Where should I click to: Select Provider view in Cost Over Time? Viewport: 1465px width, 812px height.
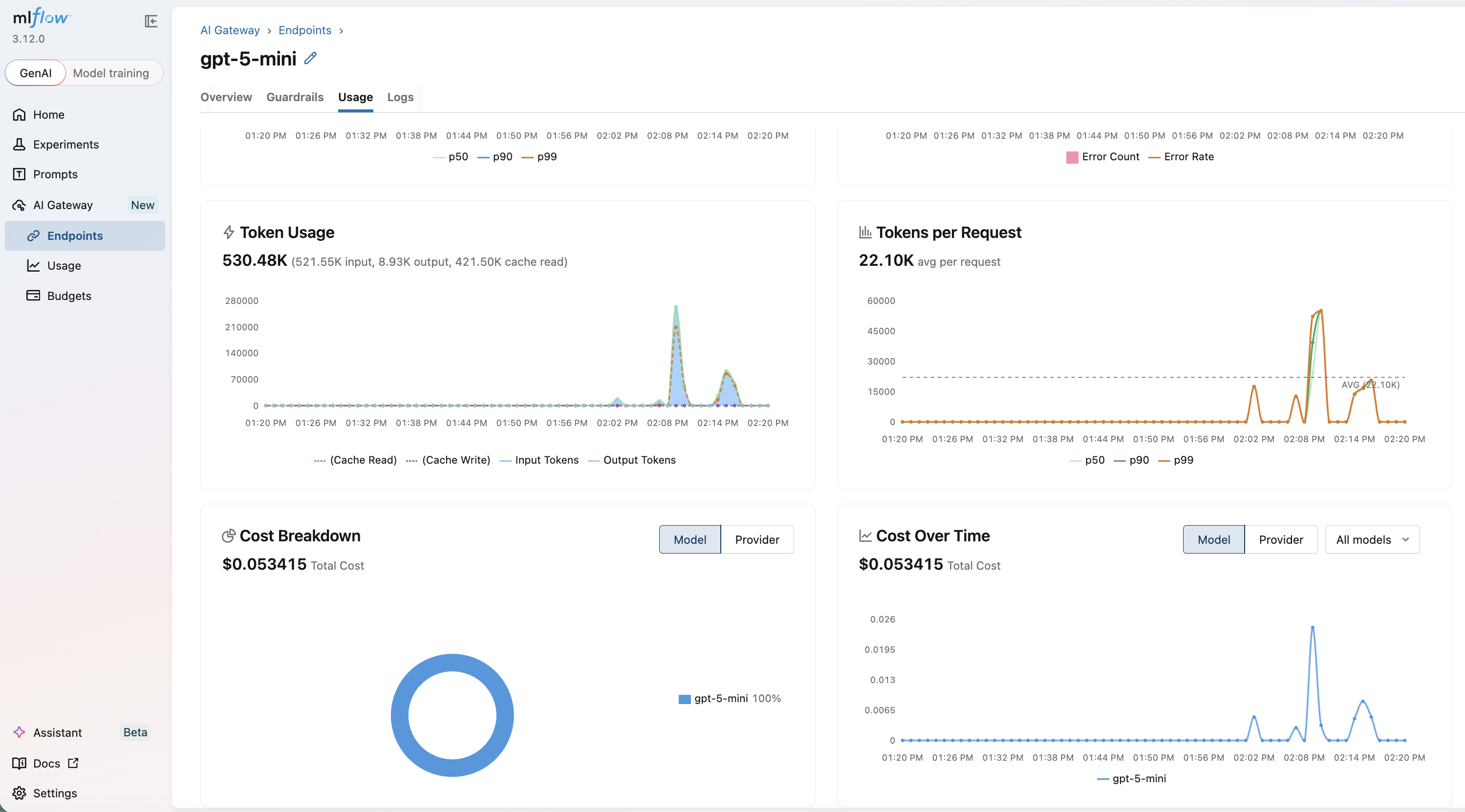tap(1281, 540)
